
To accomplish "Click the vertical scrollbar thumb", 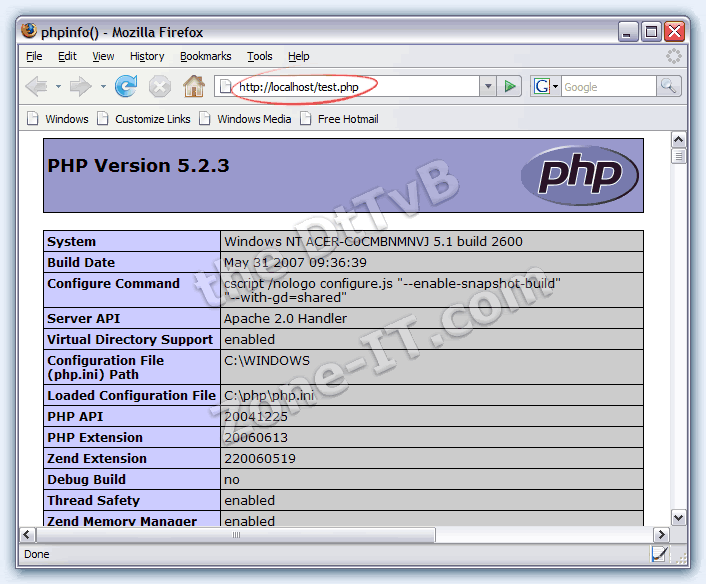I will click(679, 157).
